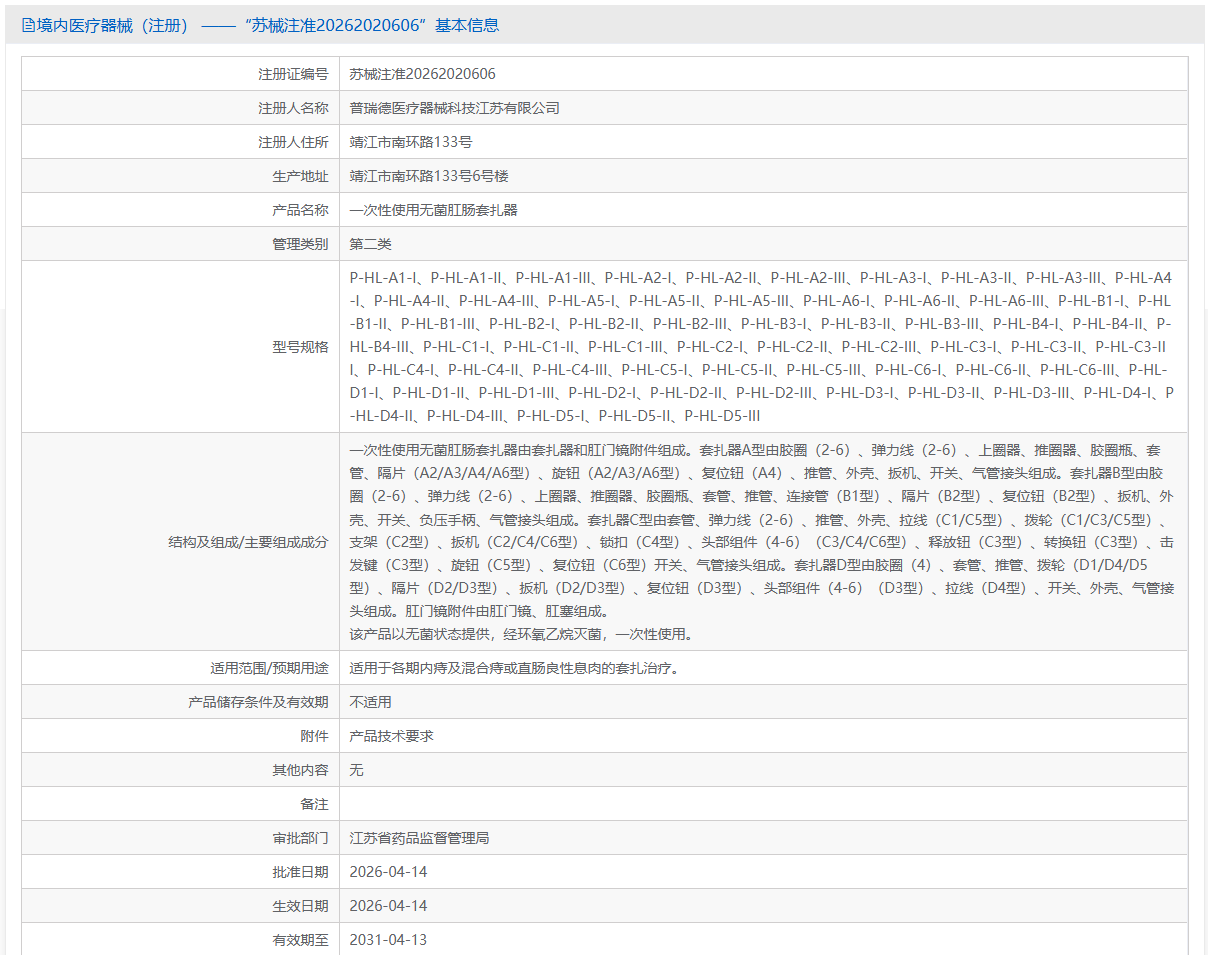Click management category value 第二类
This screenshot has height=955, width=1208.
pos(370,244)
